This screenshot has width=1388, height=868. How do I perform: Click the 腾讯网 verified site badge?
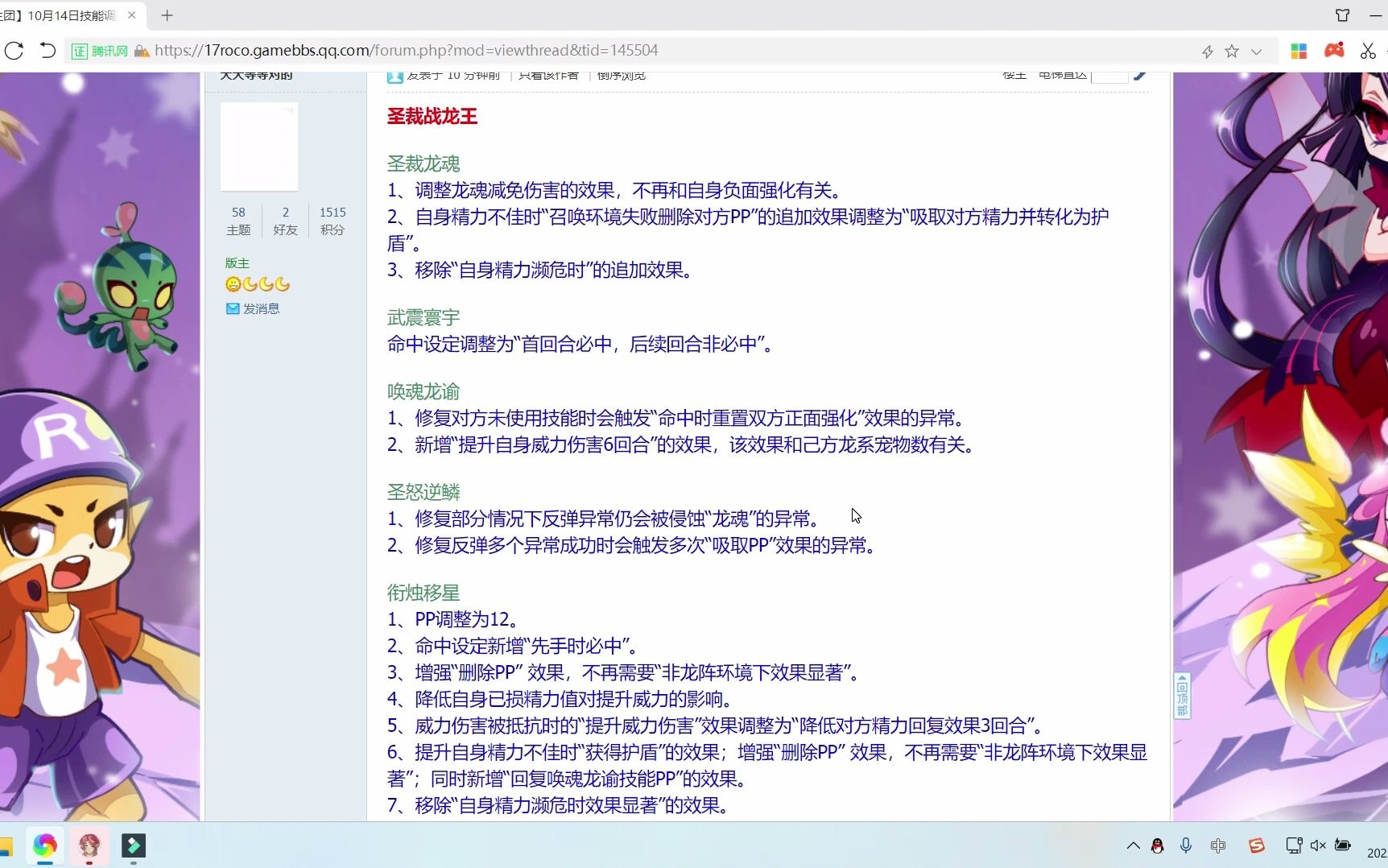[100, 51]
